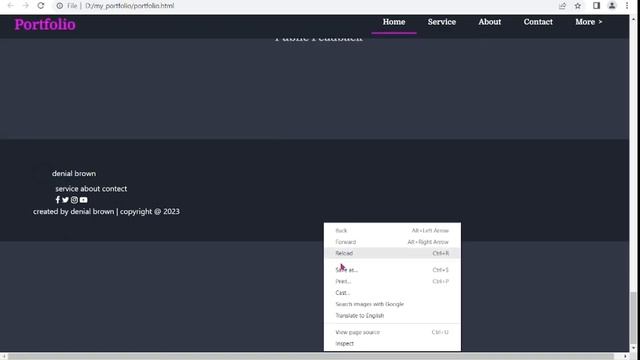The image size is (640, 360).
Task: Click the Instagram icon in footer
Action: click(x=74, y=200)
